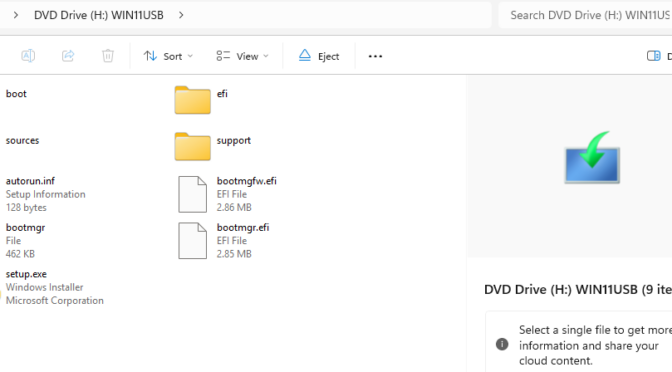Click the support folder label

point(234,141)
